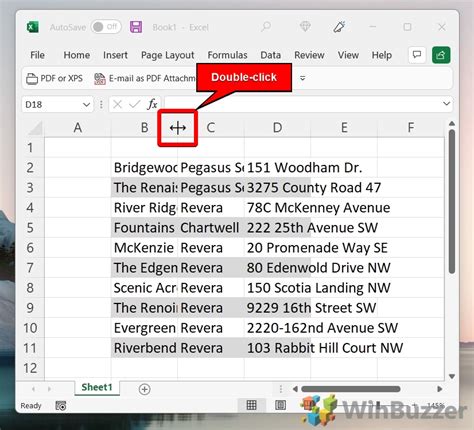
Task: Open the search magnifier in title bar
Action: pyautogui.click(x=266, y=27)
